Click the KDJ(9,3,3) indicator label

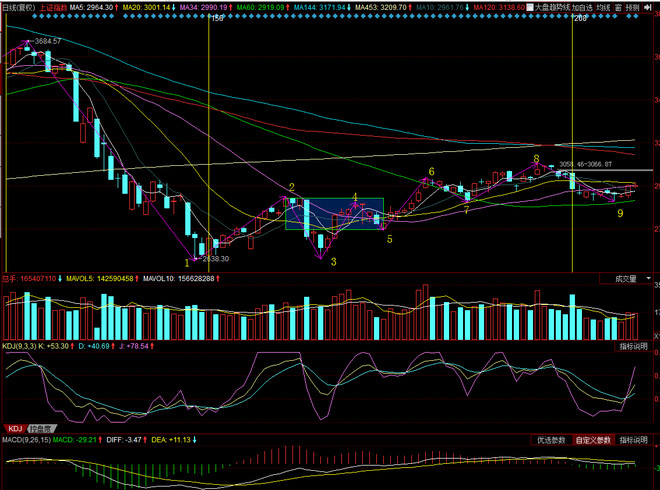coord(19,346)
